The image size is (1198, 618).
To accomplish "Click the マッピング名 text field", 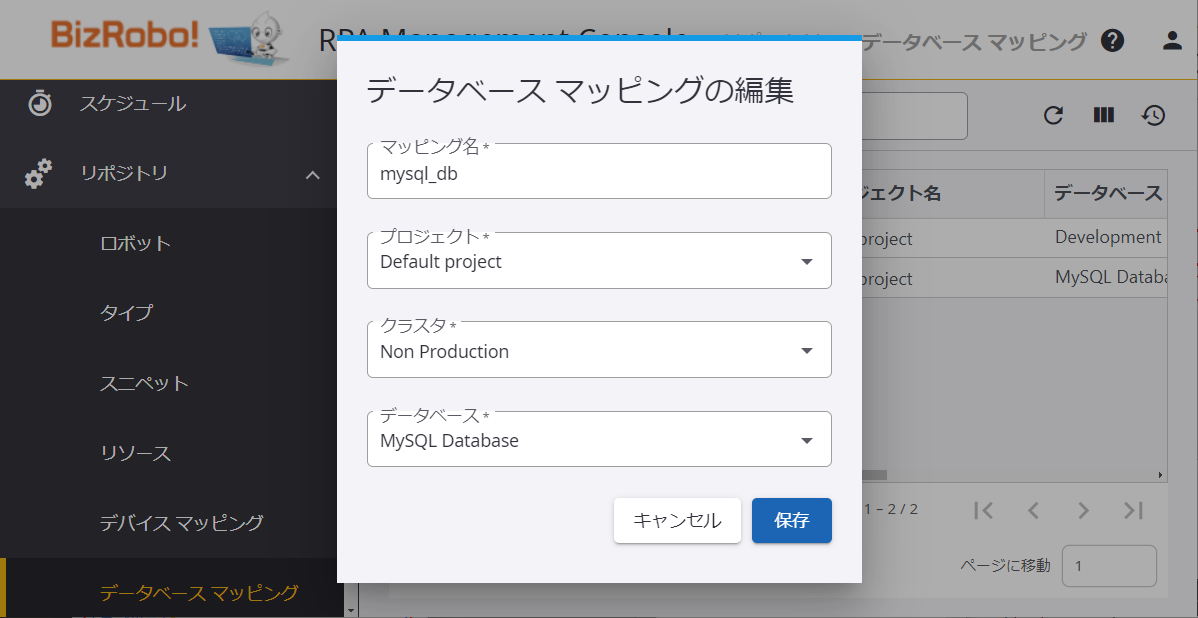I will point(599,171).
